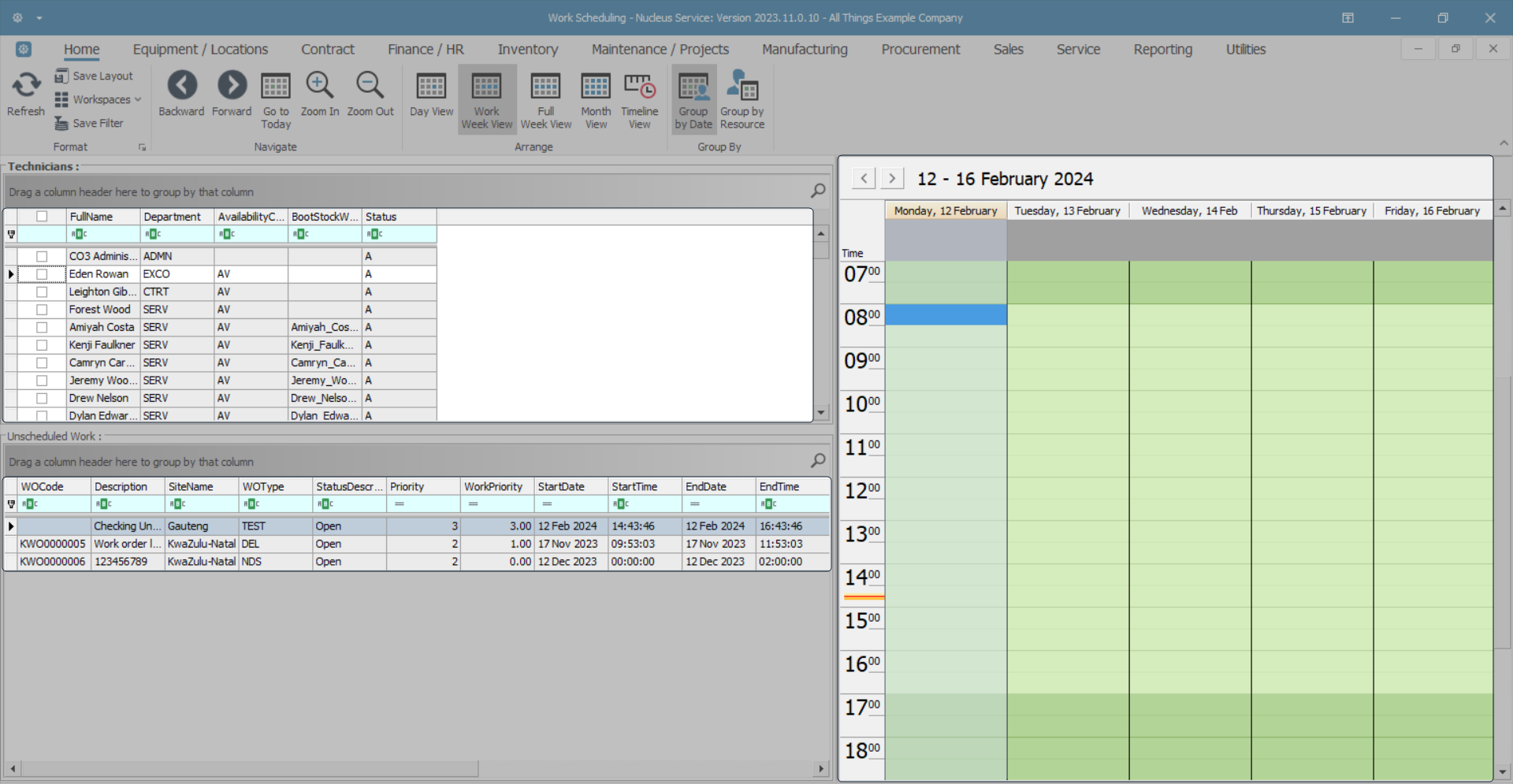The width and height of the screenshot is (1513, 784).
Task: Check the CO3 Adminis... technician checkbox
Action: click(42, 256)
